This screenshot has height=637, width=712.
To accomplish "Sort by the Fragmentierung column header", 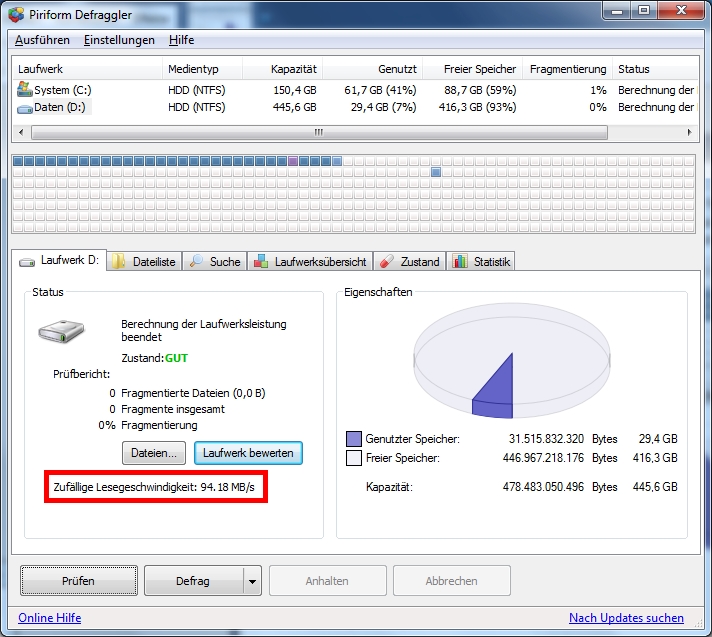I will [568, 69].
